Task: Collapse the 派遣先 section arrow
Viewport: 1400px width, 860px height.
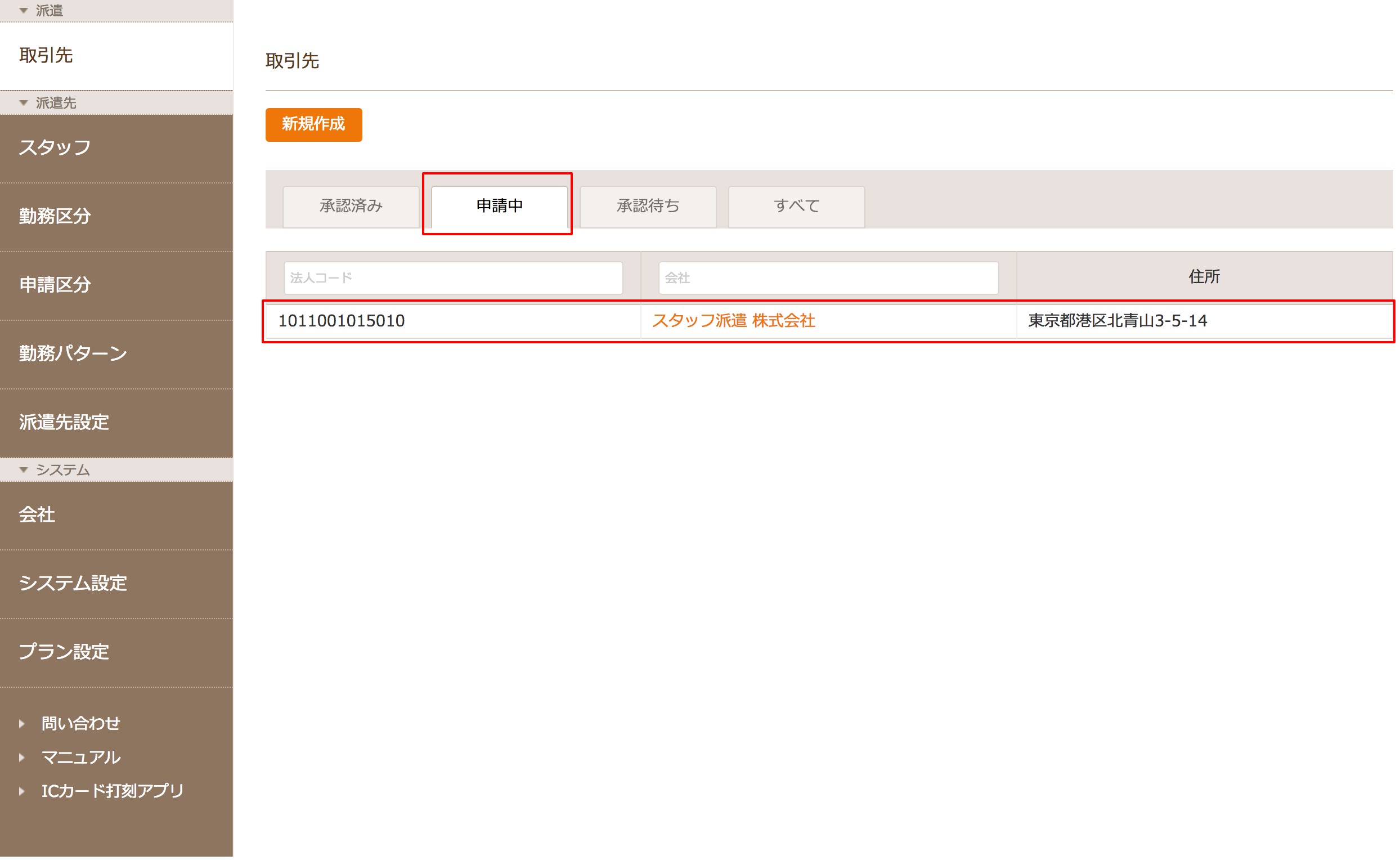Action: tap(23, 103)
